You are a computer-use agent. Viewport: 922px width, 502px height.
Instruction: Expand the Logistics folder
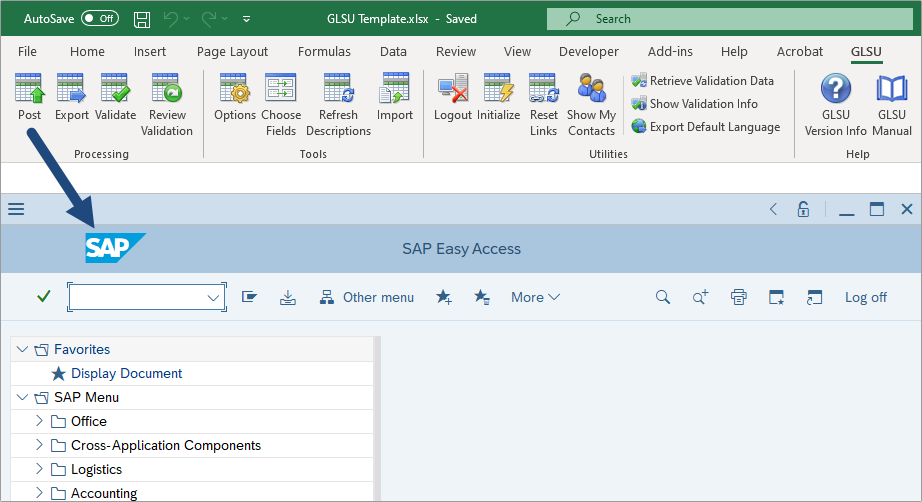(x=39, y=469)
